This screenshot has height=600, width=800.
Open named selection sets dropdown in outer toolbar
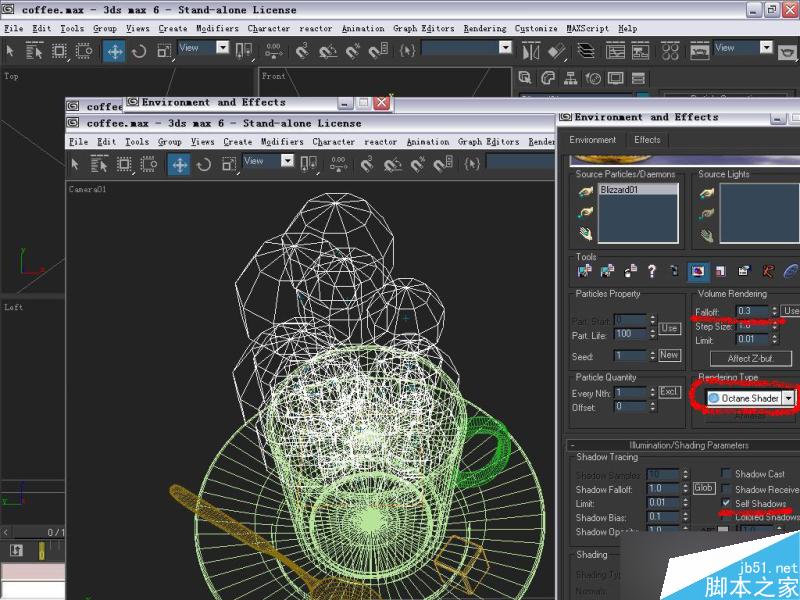pos(505,47)
